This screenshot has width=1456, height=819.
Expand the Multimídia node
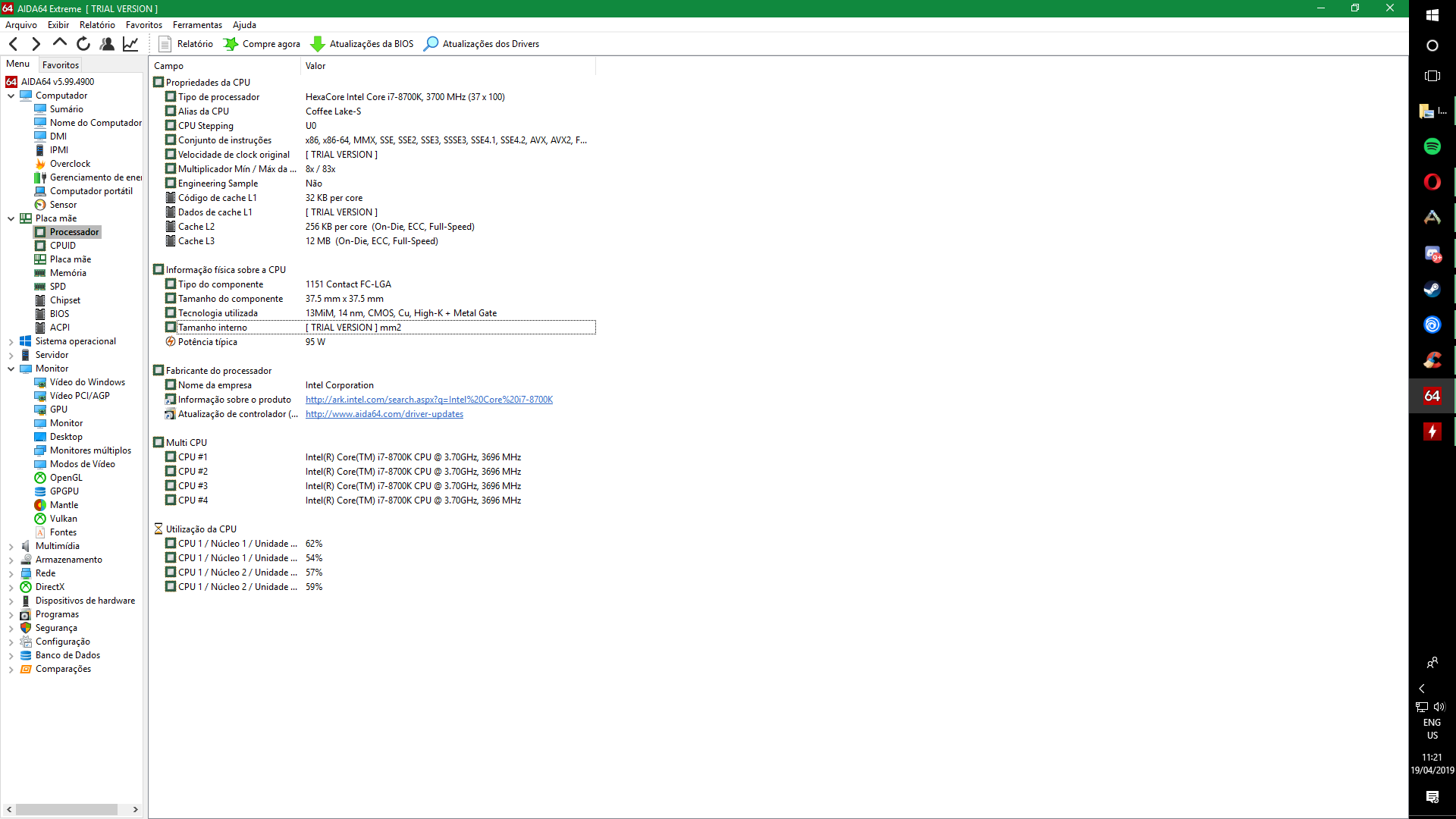[x=11, y=547]
